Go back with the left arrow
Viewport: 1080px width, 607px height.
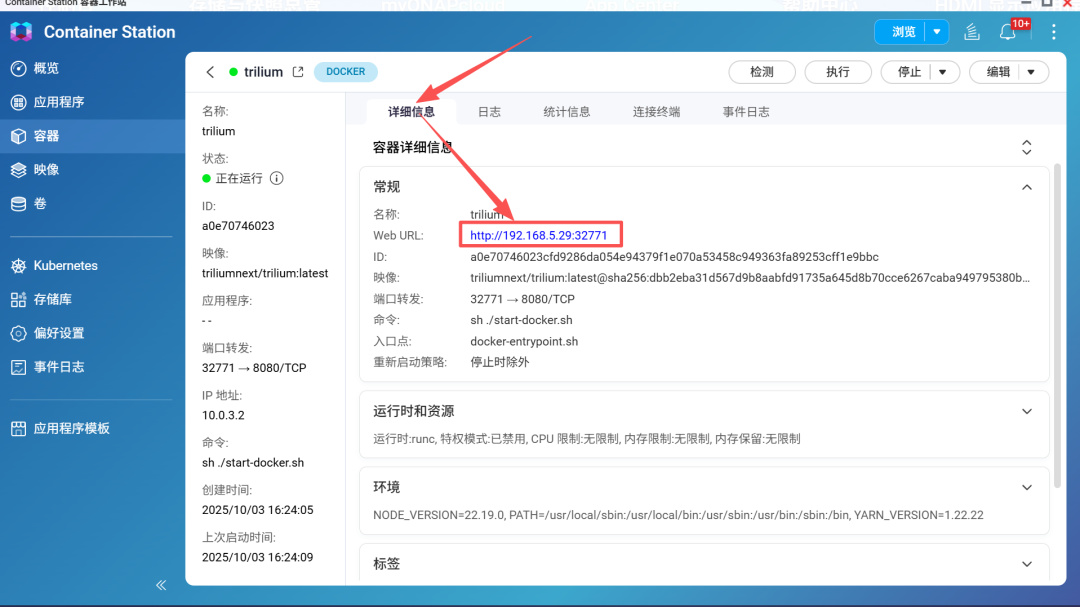[210, 72]
